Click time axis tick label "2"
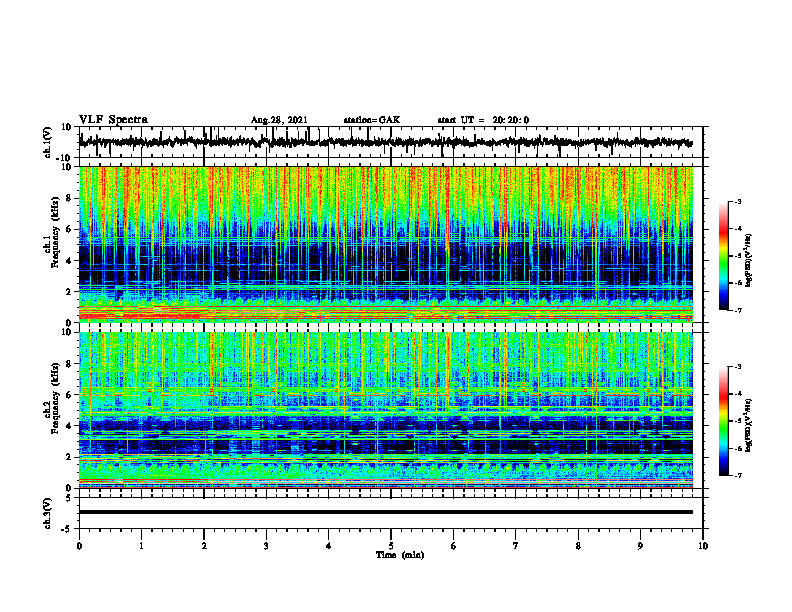Viewport: 792px width, 612px height. coord(204,546)
